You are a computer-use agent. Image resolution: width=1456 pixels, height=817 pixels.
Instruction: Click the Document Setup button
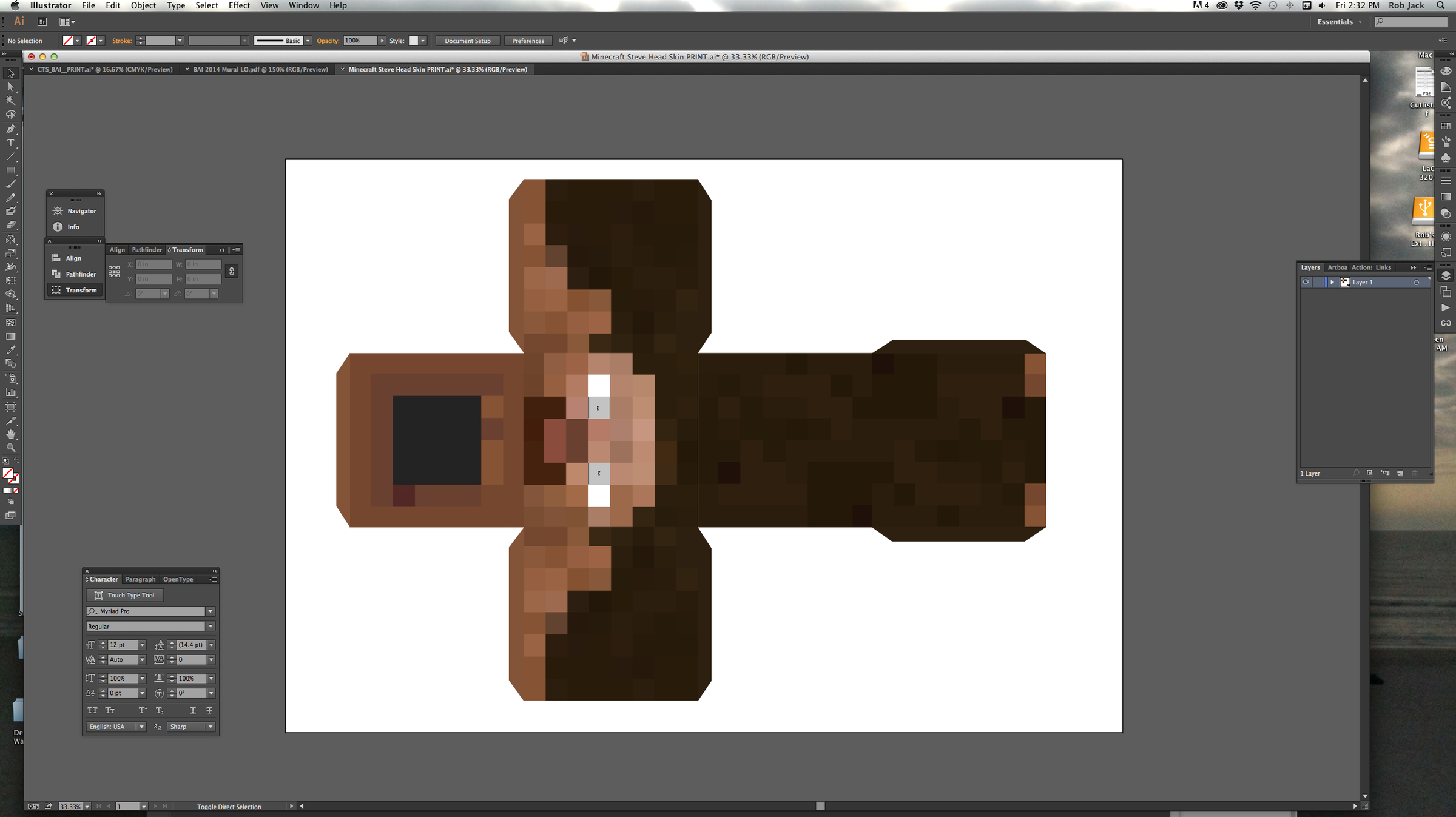pyautogui.click(x=467, y=41)
